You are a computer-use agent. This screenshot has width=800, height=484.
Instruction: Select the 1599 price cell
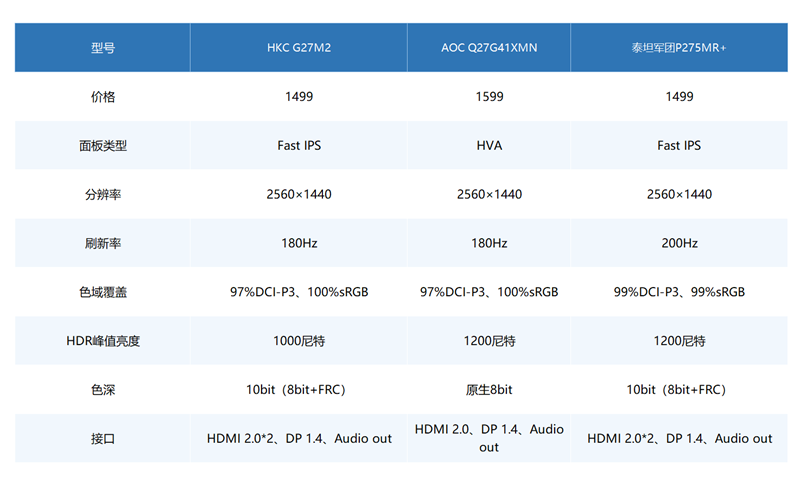click(x=489, y=97)
